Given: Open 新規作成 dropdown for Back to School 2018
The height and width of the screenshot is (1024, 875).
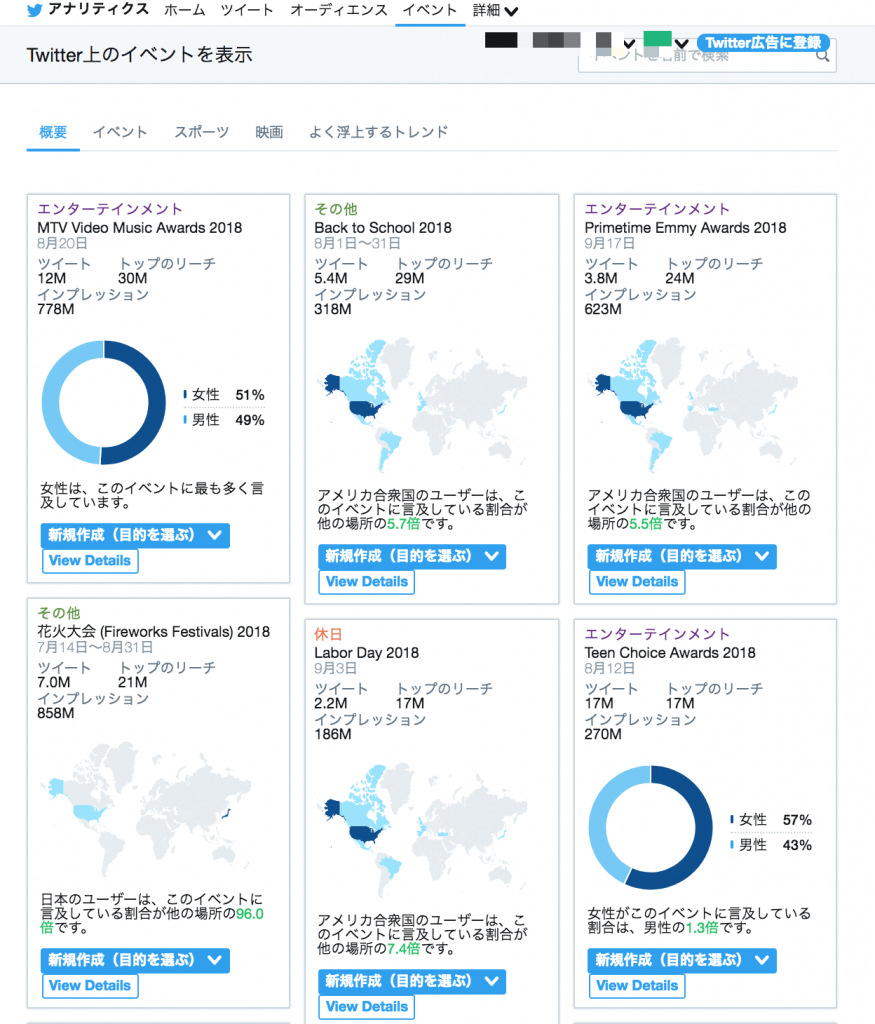Looking at the screenshot, I should (412, 556).
